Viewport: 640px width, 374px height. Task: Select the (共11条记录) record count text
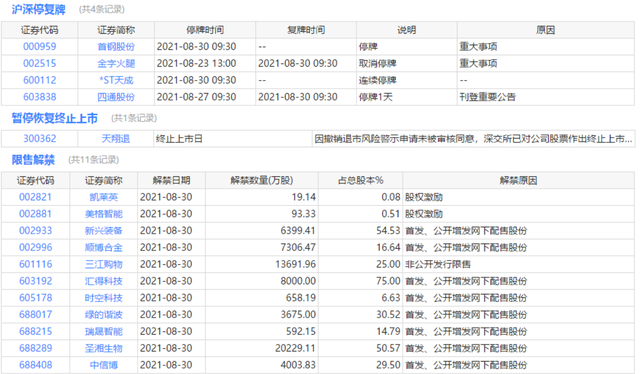[x=93, y=160]
